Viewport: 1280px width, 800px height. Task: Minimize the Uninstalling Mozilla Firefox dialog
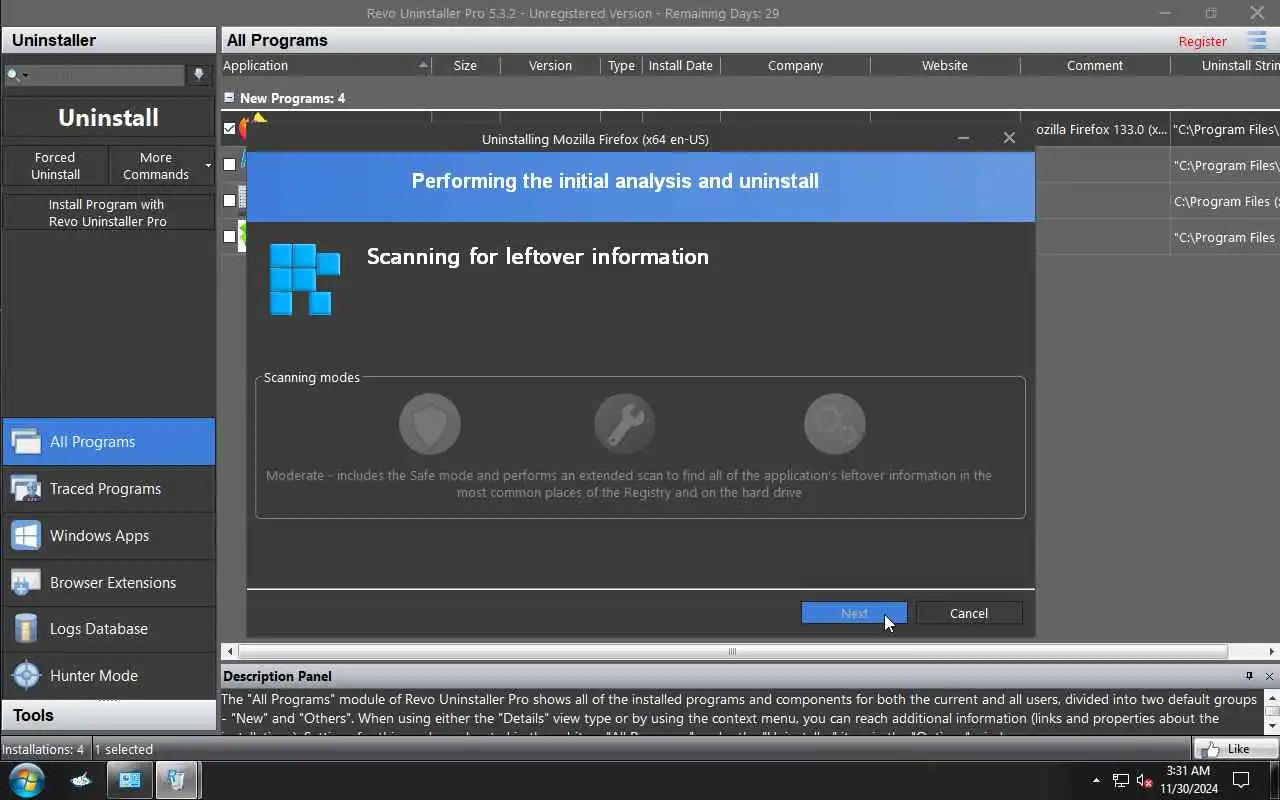point(963,138)
